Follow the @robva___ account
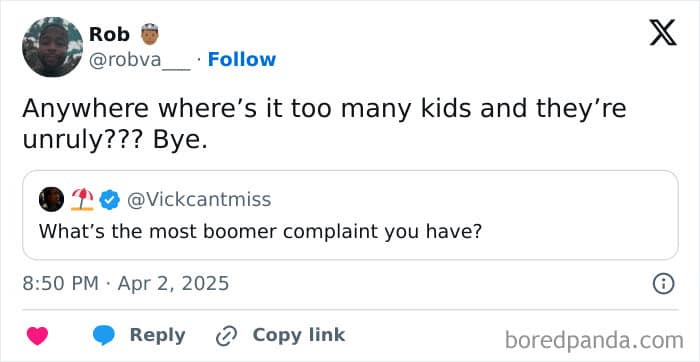 click(242, 59)
